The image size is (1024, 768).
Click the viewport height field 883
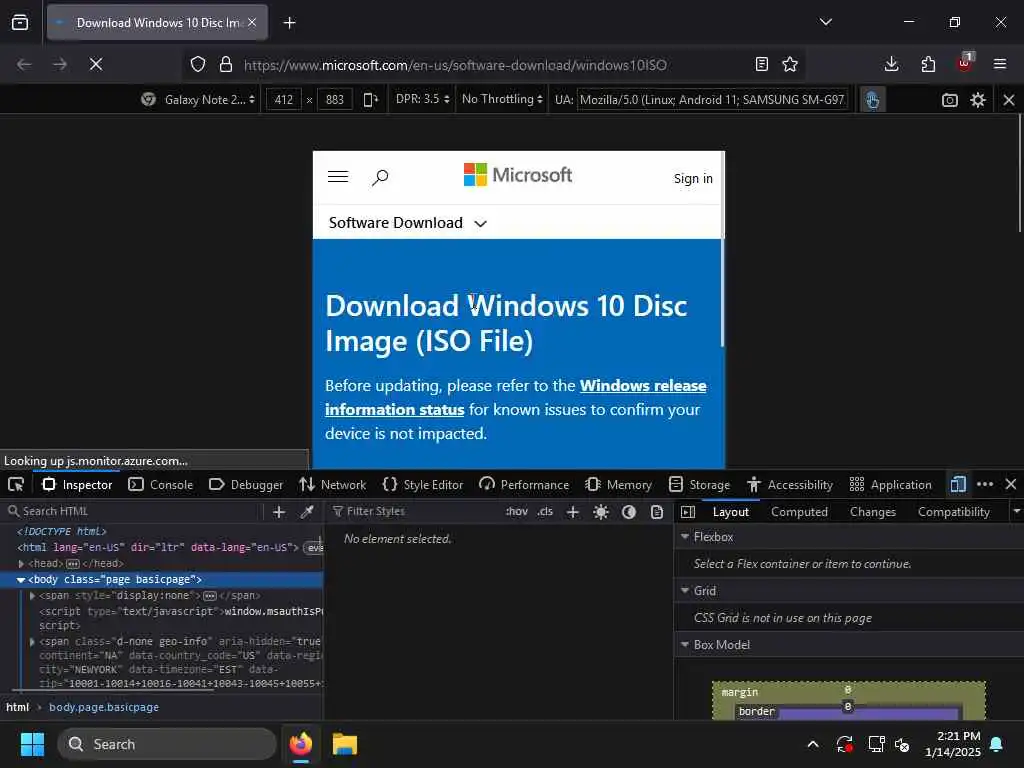click(x=334, y=99)
